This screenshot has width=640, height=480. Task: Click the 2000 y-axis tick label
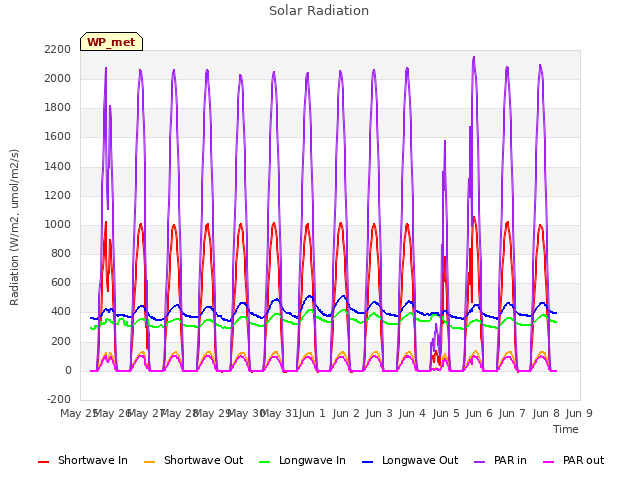click(58, 78)
